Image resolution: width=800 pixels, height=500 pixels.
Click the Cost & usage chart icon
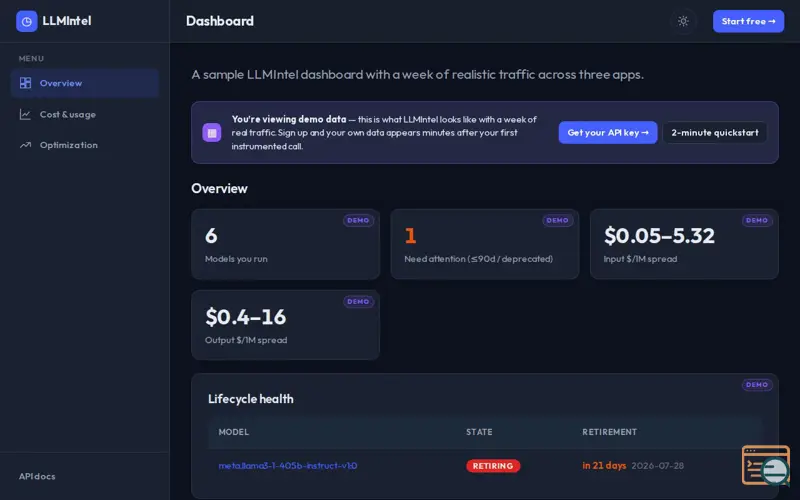26,114
